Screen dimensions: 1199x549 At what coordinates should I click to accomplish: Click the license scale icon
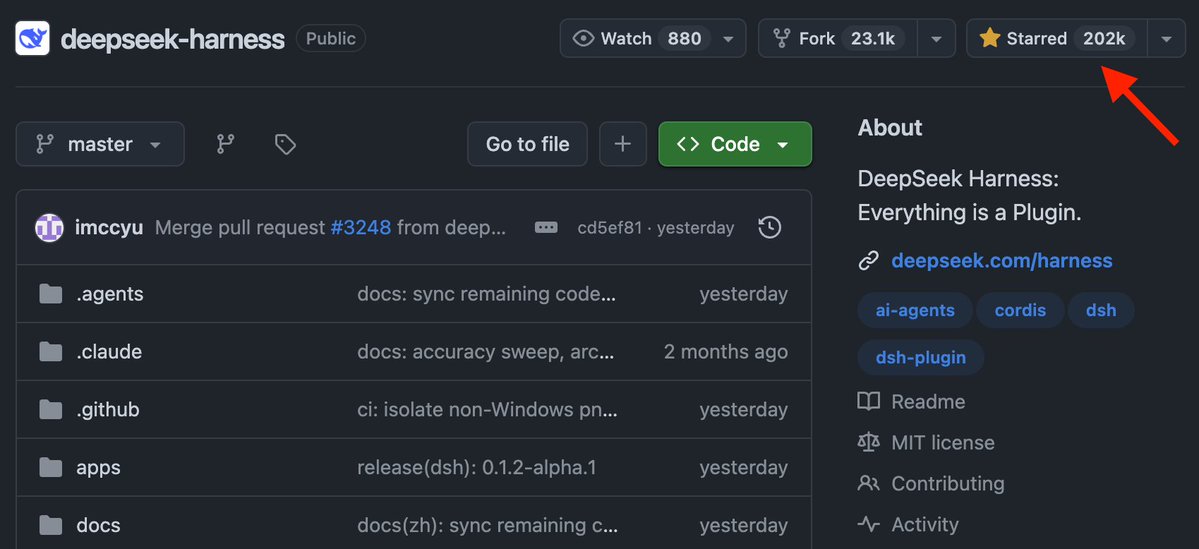[x=869, y=443]
